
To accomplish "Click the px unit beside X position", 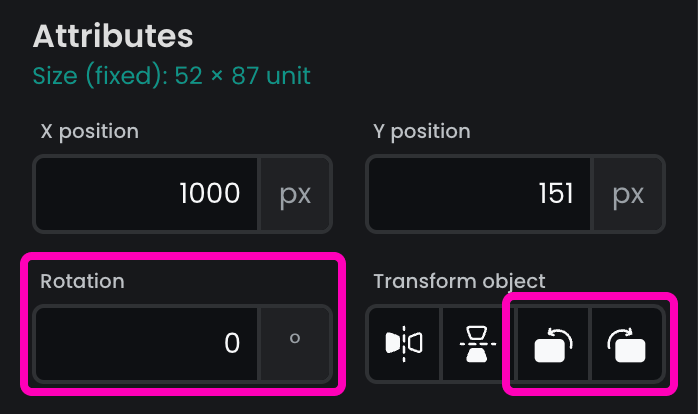I will [295, 193].
